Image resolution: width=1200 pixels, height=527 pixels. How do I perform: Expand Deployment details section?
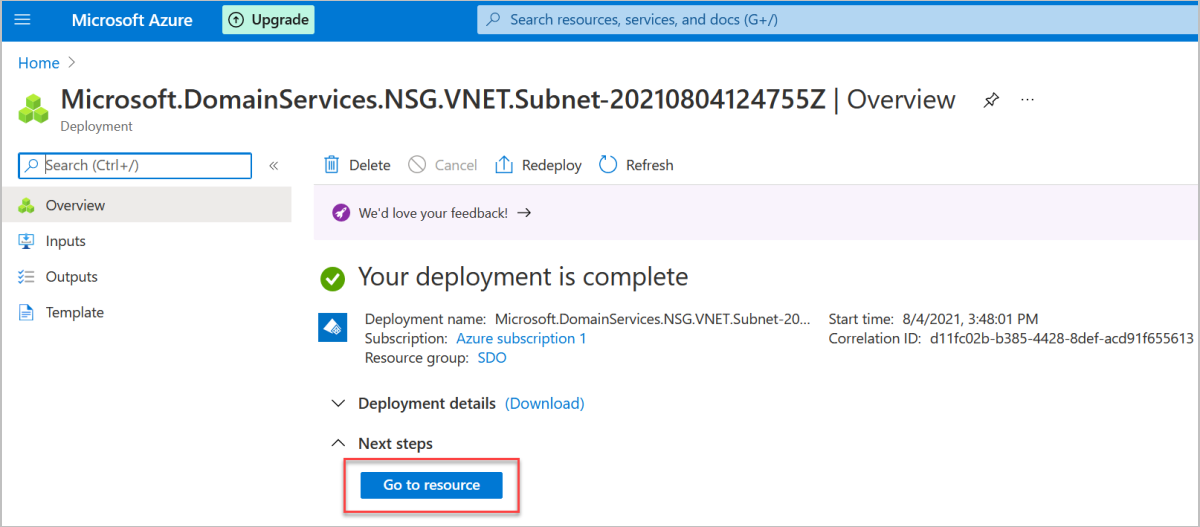tap(427, 404)
